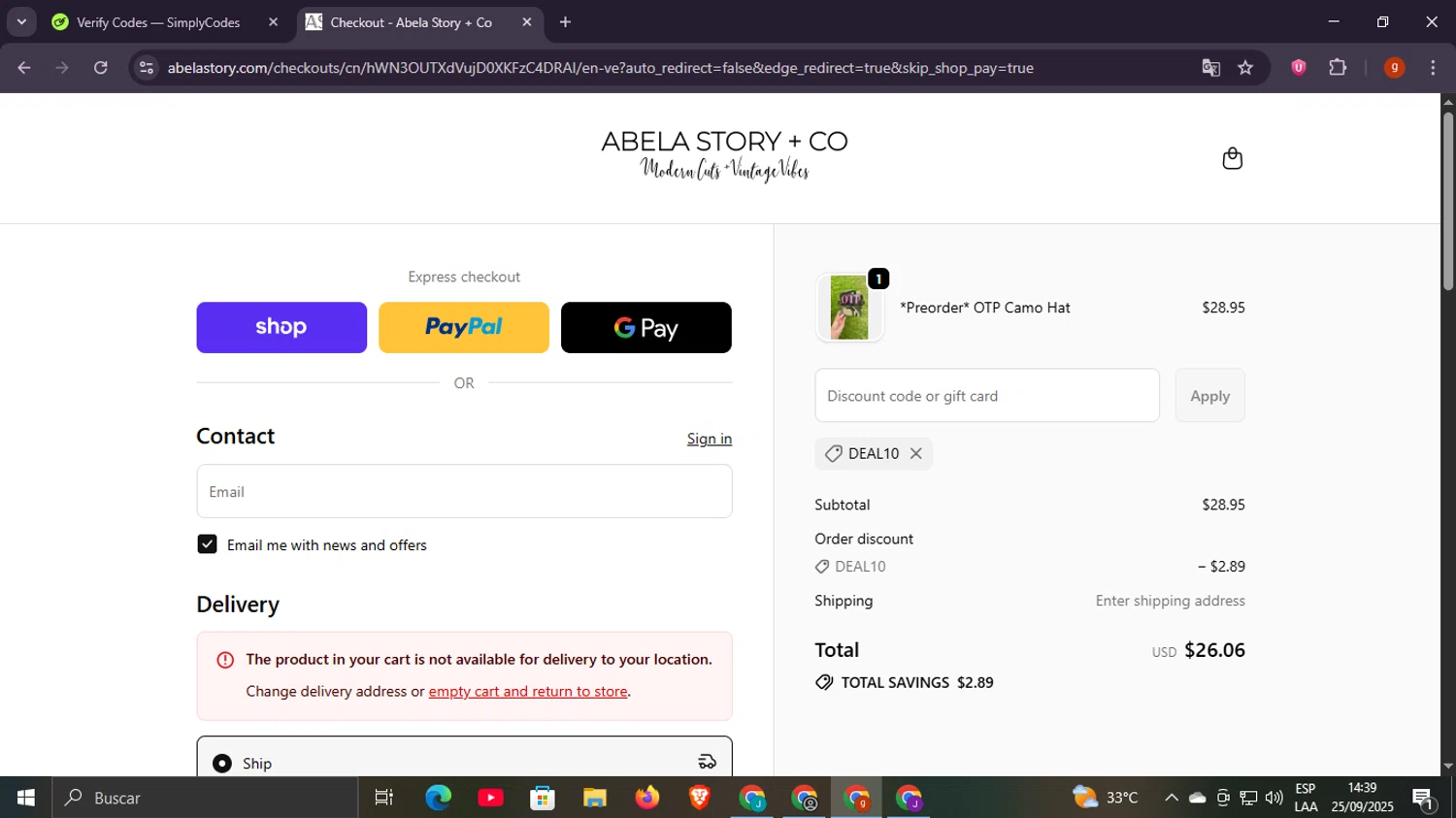1456x818 pixels.
Task: Click the Enter shipping address text
Action: pos(1170,601)
